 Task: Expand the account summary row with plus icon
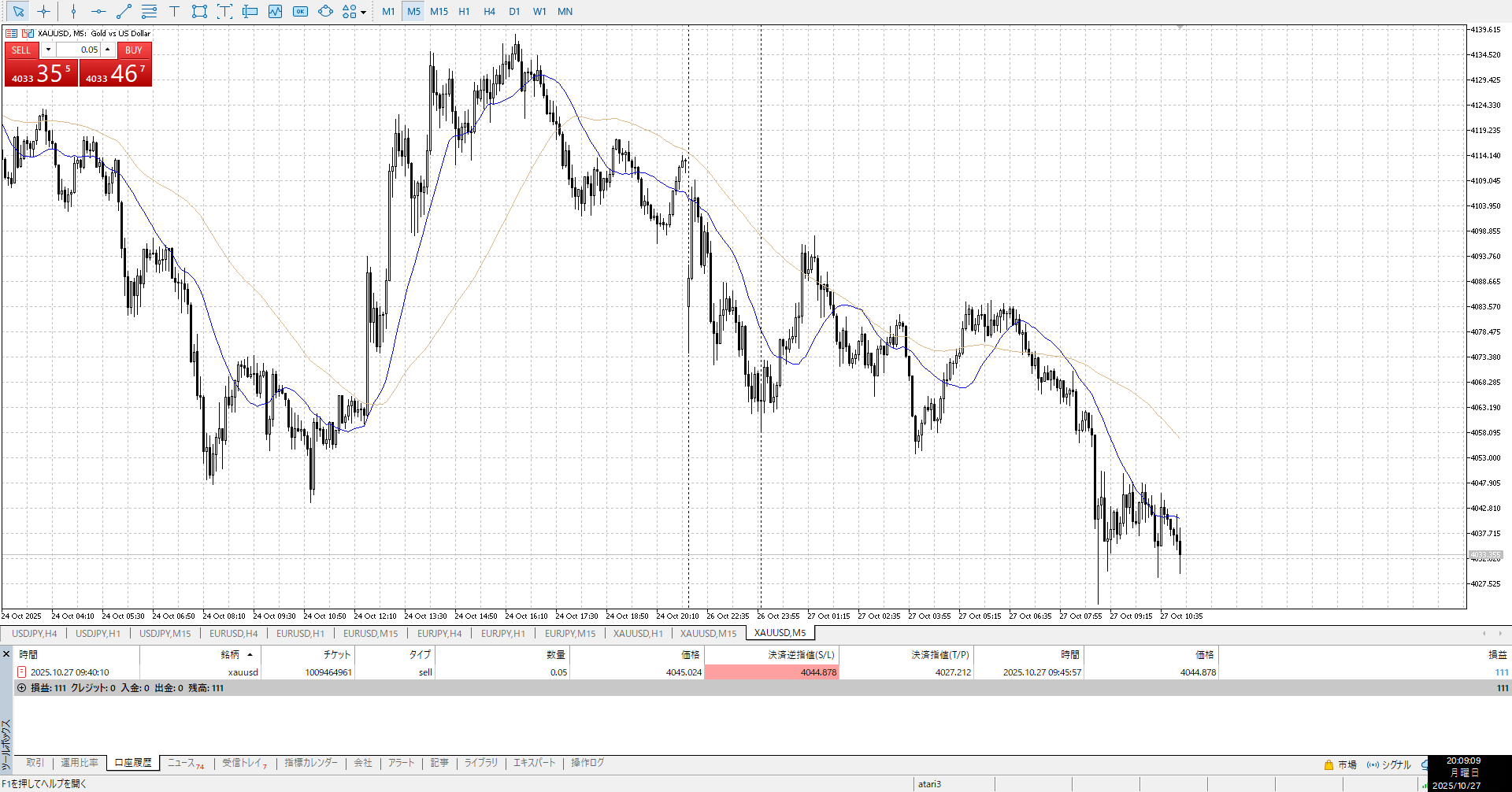(x=21, y=687)
